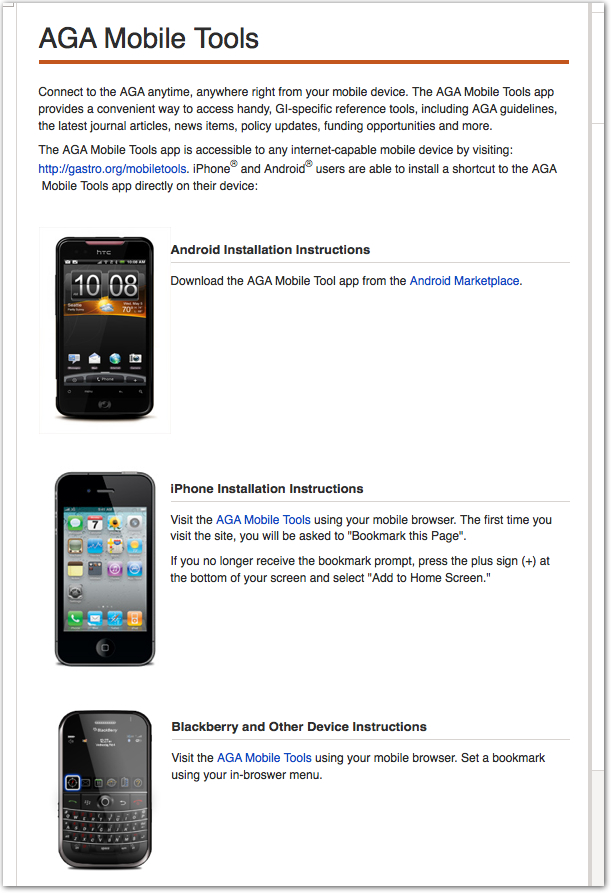Click the iPhone device image

(105, 569)
